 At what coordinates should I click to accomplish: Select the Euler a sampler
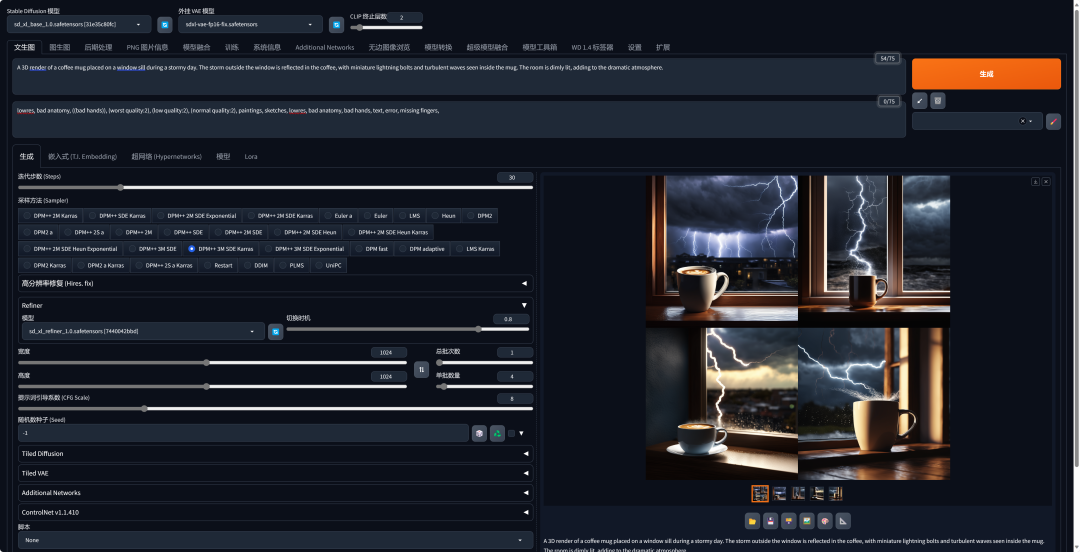pos(337,215)
